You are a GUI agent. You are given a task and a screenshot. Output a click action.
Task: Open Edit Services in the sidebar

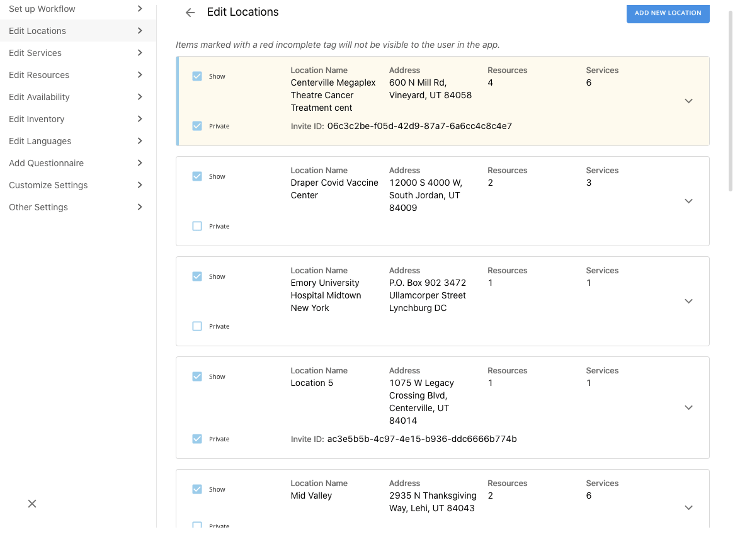click(78, 53)
